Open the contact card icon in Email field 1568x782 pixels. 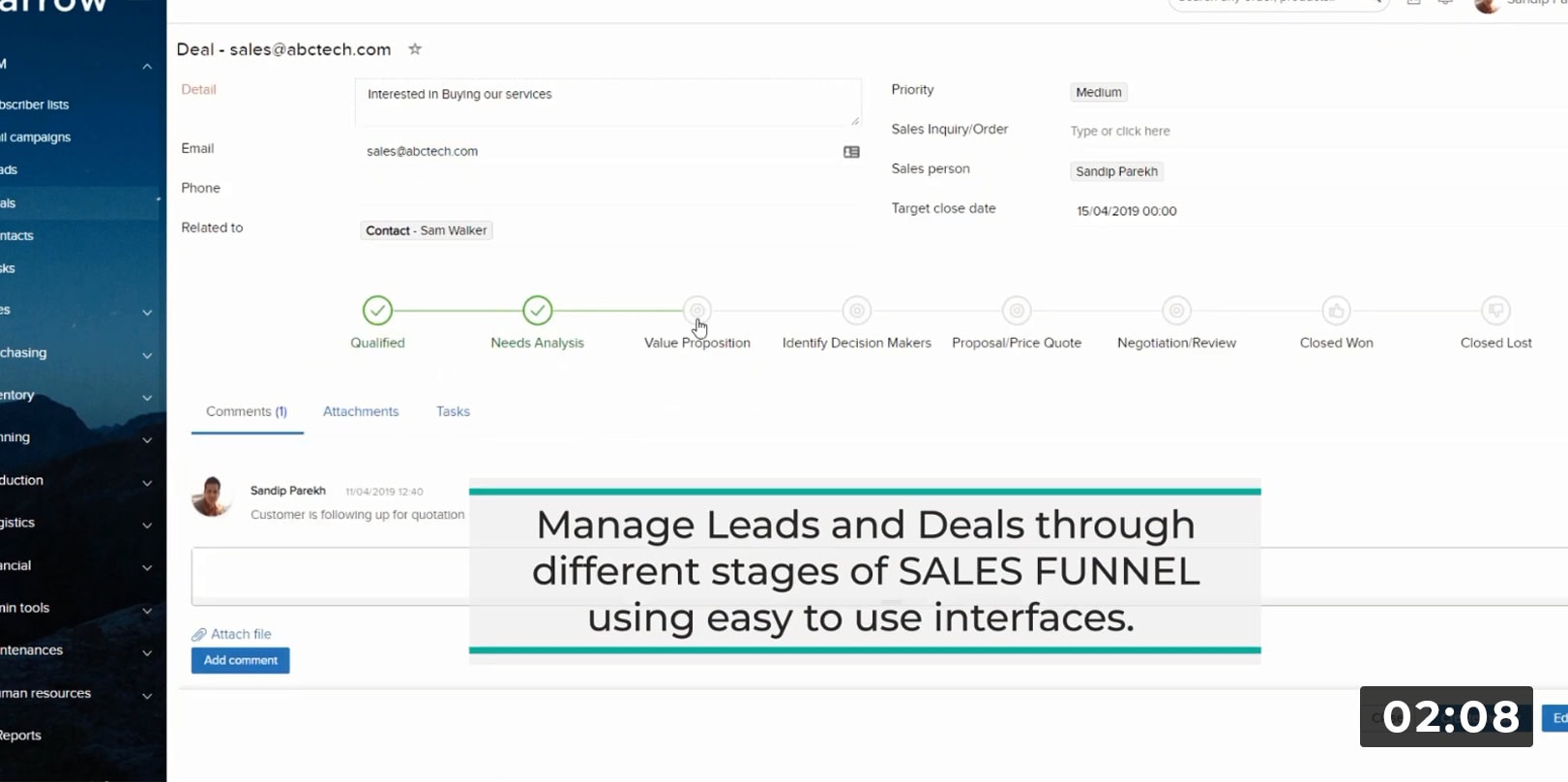point(851,152)
